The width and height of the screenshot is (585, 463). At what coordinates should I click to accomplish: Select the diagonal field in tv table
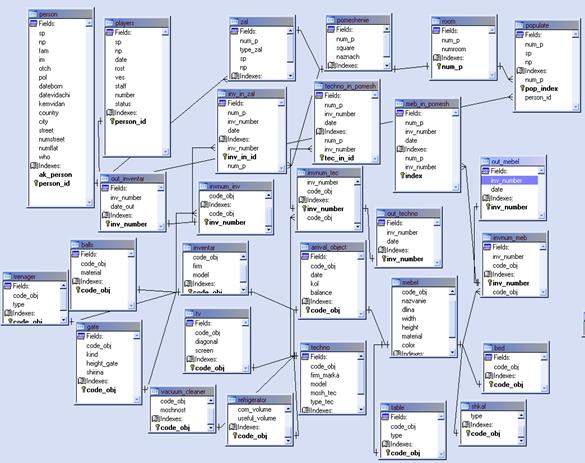click(206, 341)
